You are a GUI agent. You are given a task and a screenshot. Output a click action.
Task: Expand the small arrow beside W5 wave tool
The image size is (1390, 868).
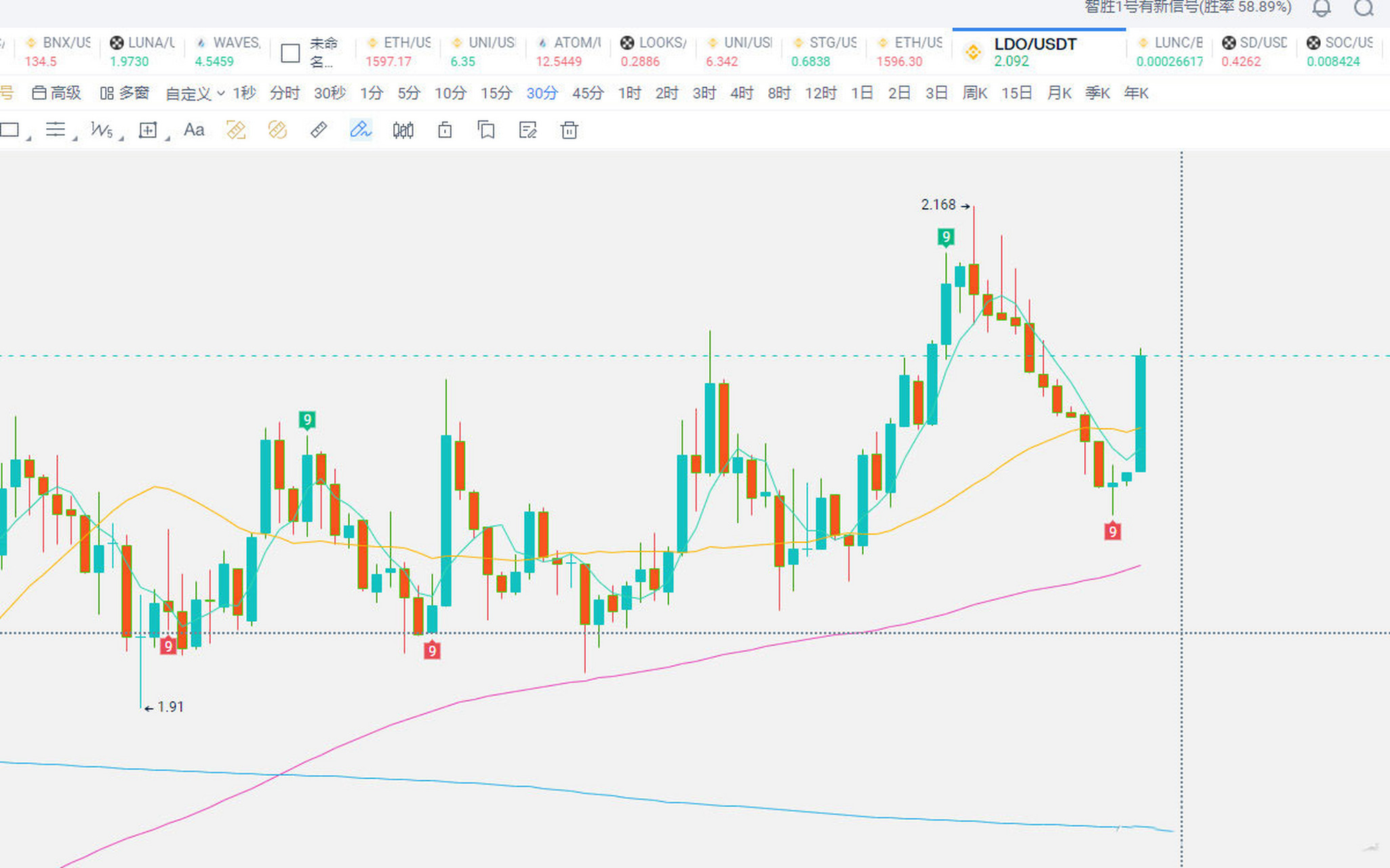tap(121, 138)
